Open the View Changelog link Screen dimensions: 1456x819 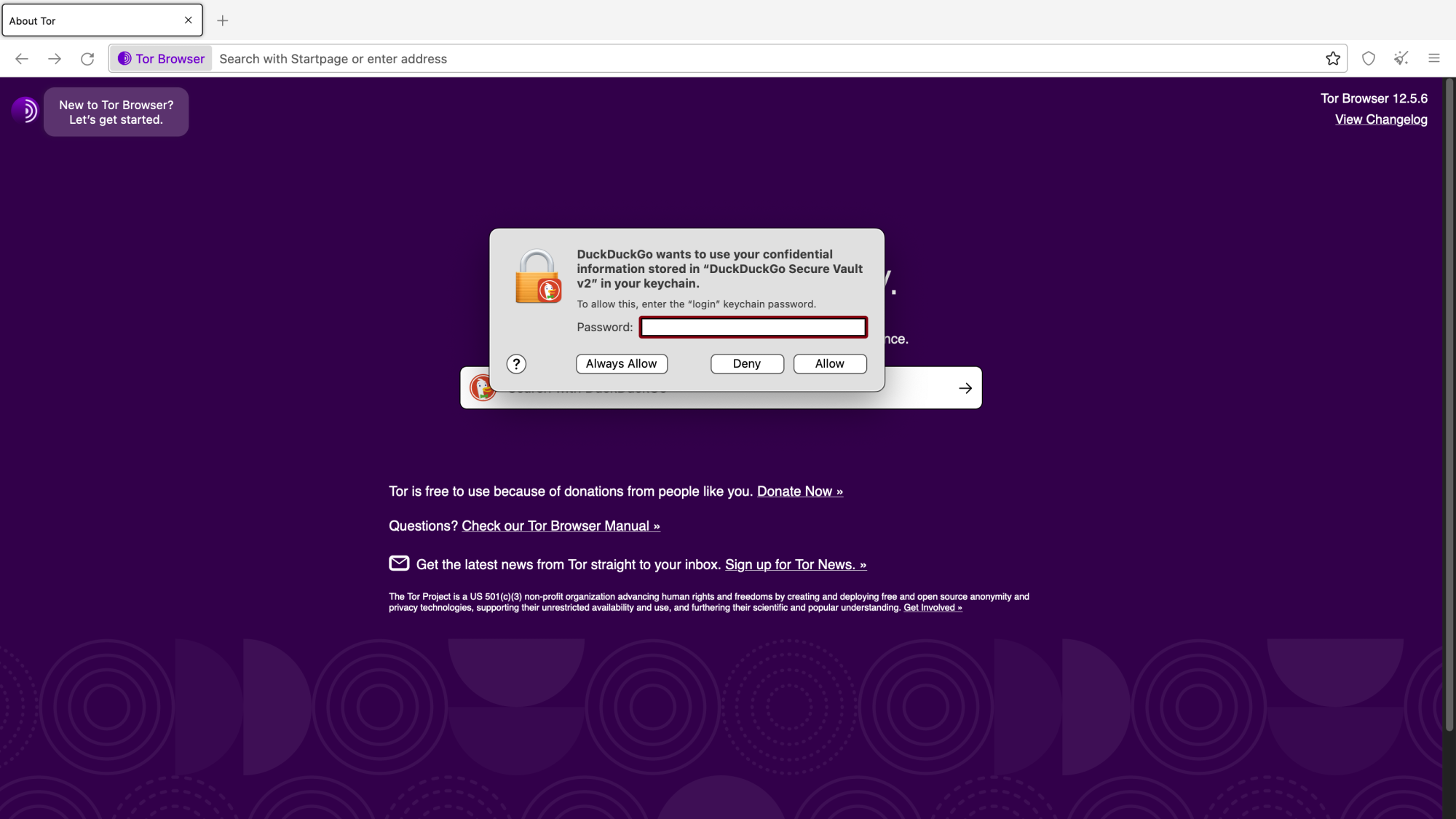click(x=1380, y=119)
